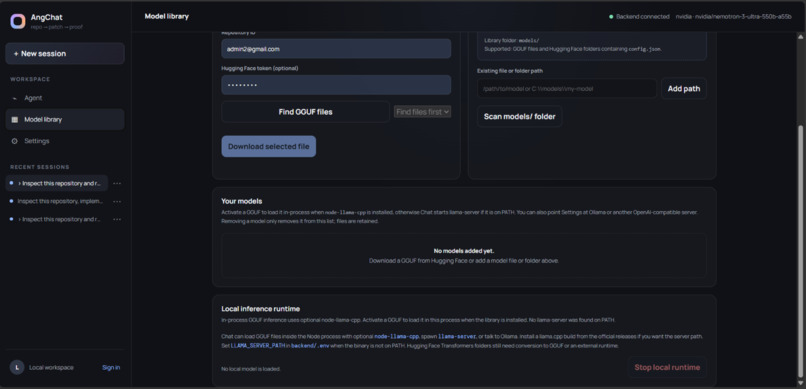Open the 'Inspect this repository, implem...' session
This screenshot has width=806, height=389.
pyautogui.click(x=57, y=201)
